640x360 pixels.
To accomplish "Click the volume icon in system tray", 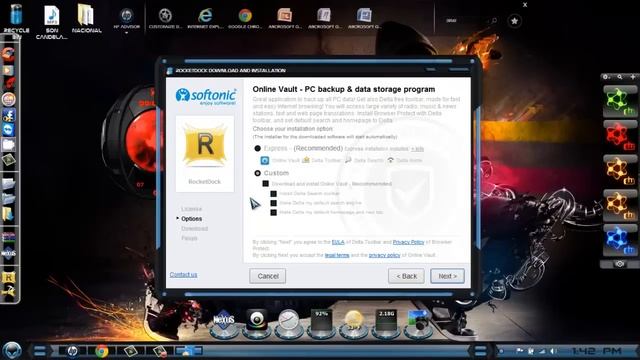I will (x=553, y=351).
